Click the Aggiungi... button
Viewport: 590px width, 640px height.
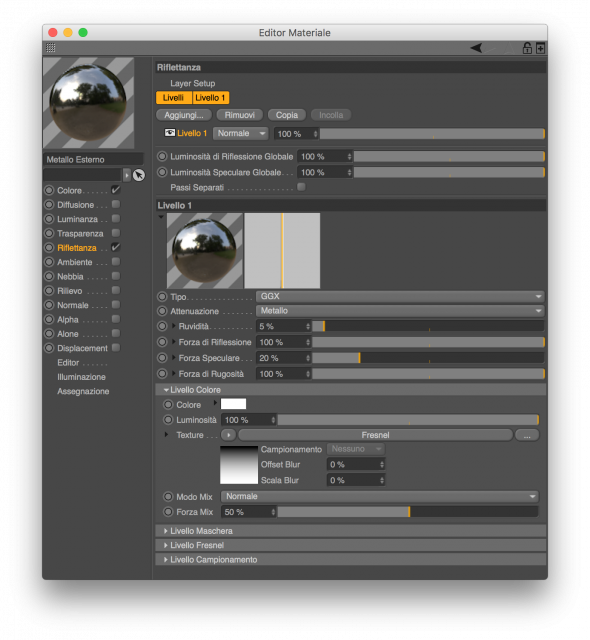tap(184, 115)
